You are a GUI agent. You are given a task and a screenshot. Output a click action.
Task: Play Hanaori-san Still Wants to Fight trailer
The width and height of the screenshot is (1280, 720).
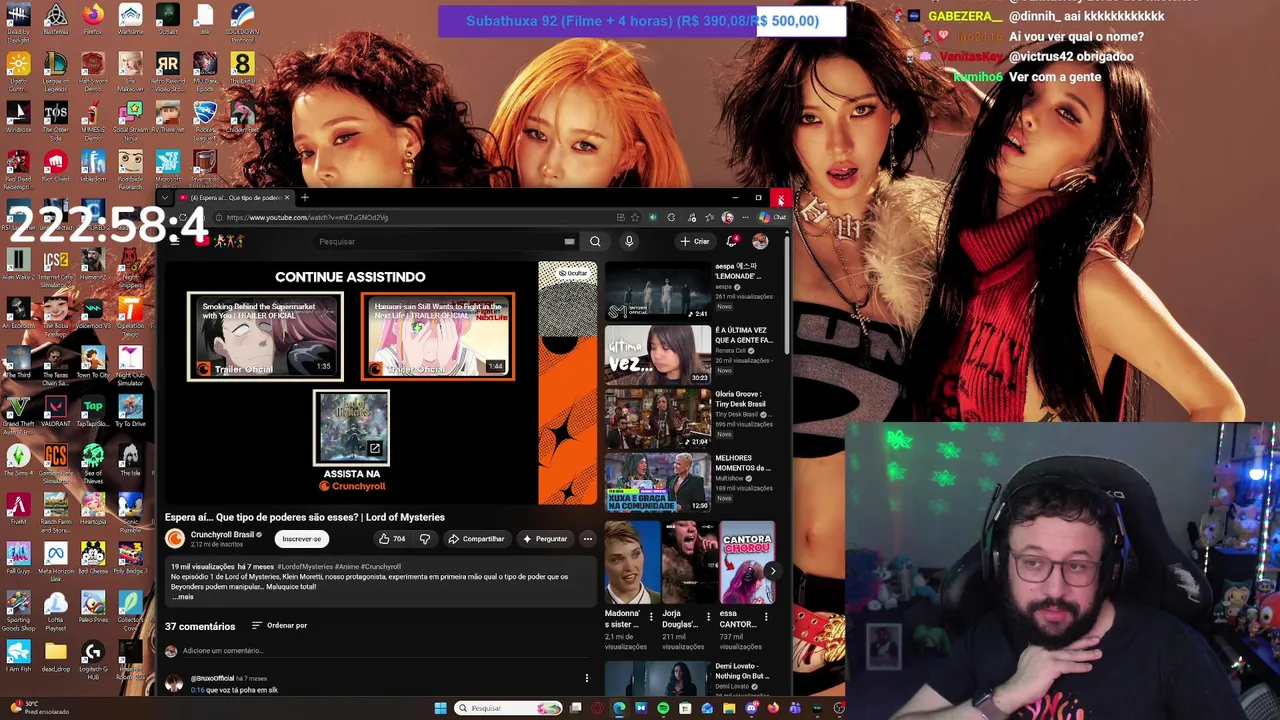(438, 337)
